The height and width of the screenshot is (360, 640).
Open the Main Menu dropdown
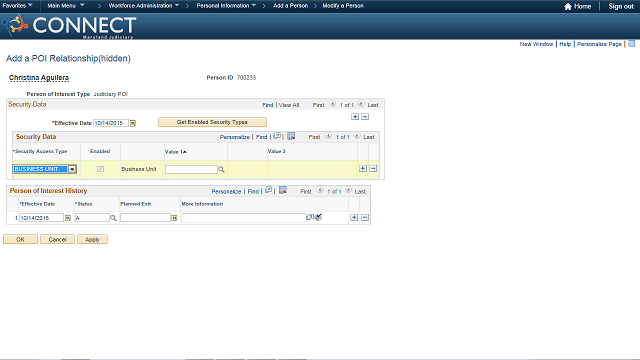coord(66,6)
